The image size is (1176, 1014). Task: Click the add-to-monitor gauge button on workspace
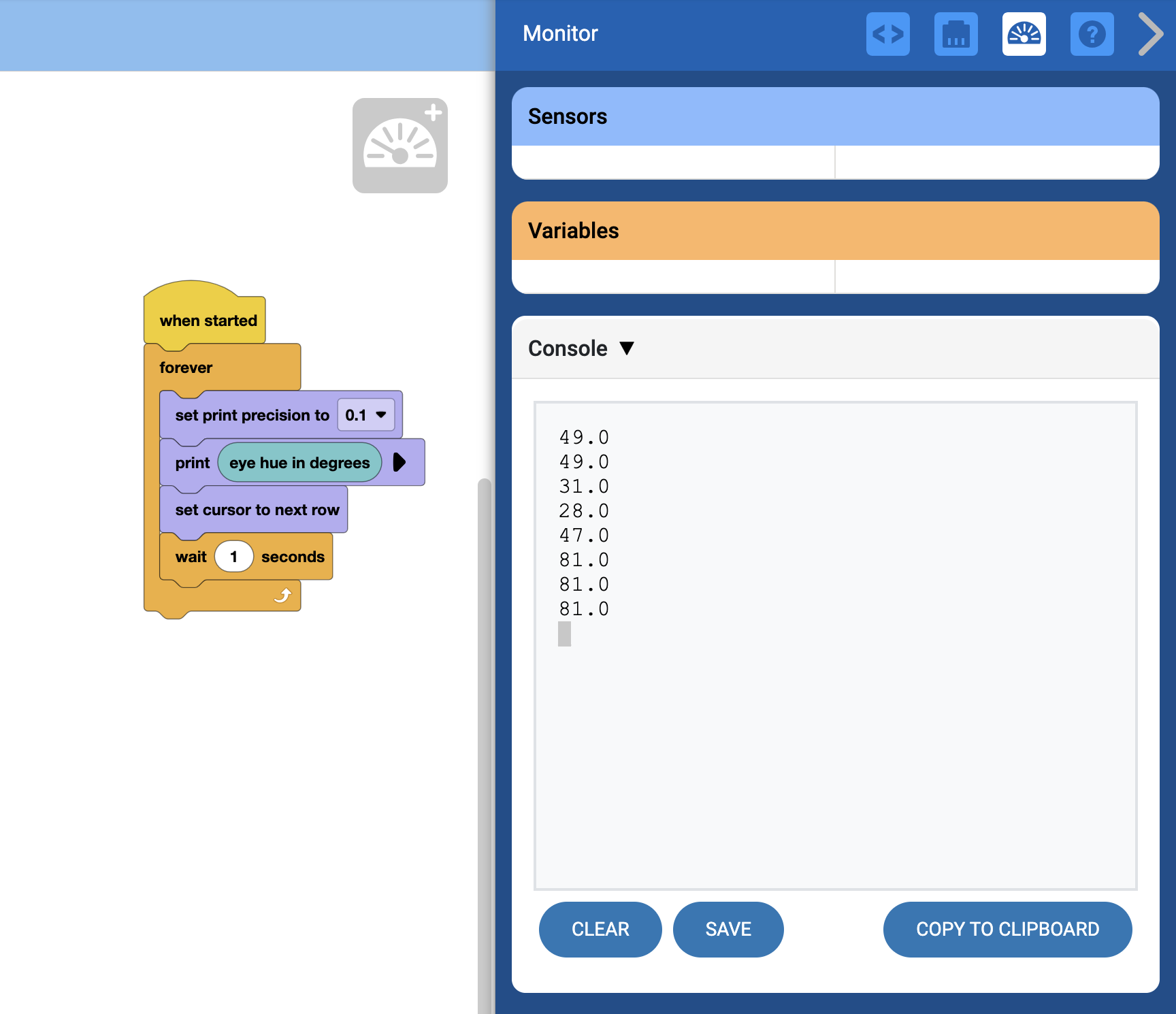[400, 146]
